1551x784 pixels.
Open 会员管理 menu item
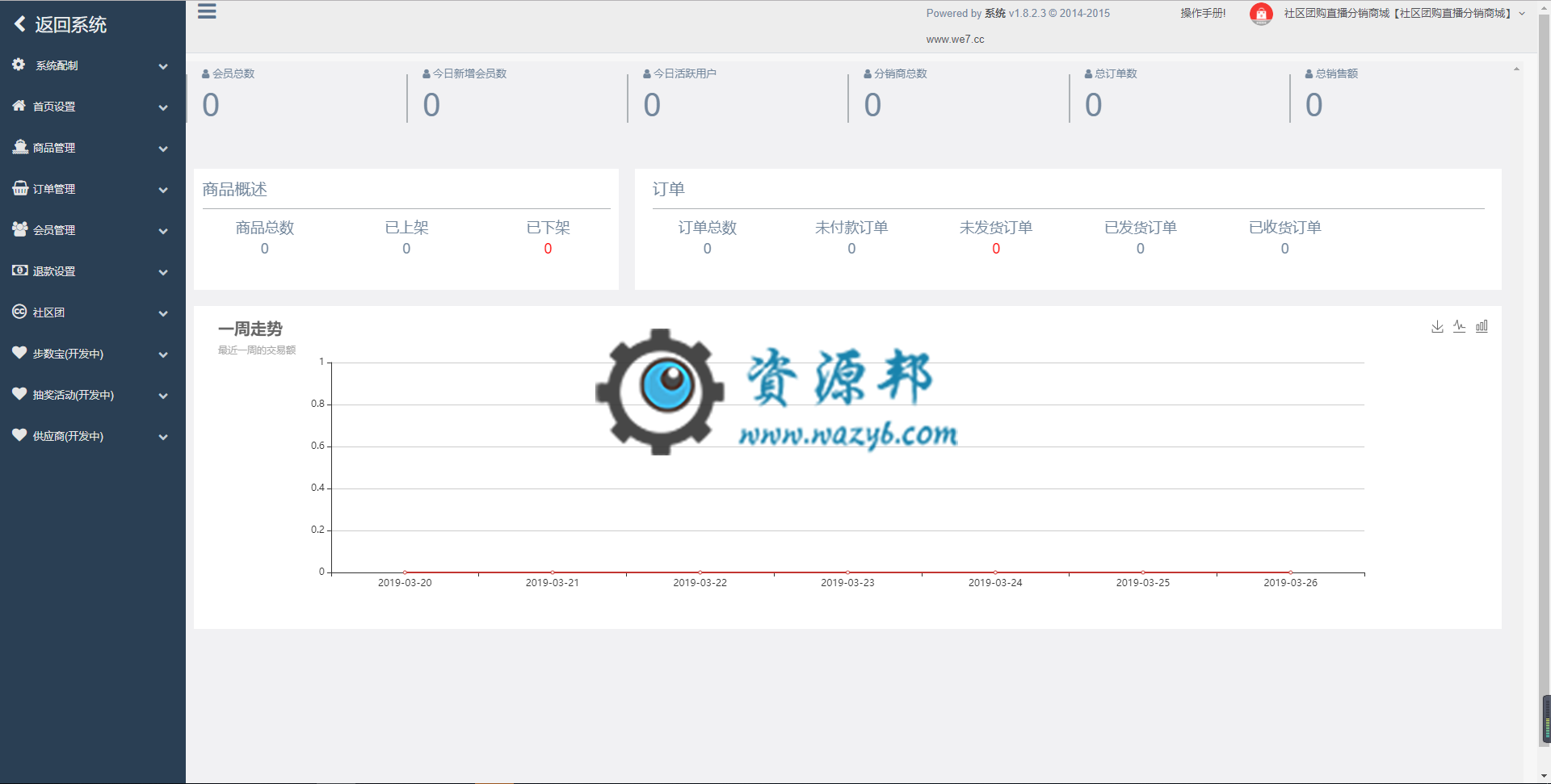click(92, 230)
